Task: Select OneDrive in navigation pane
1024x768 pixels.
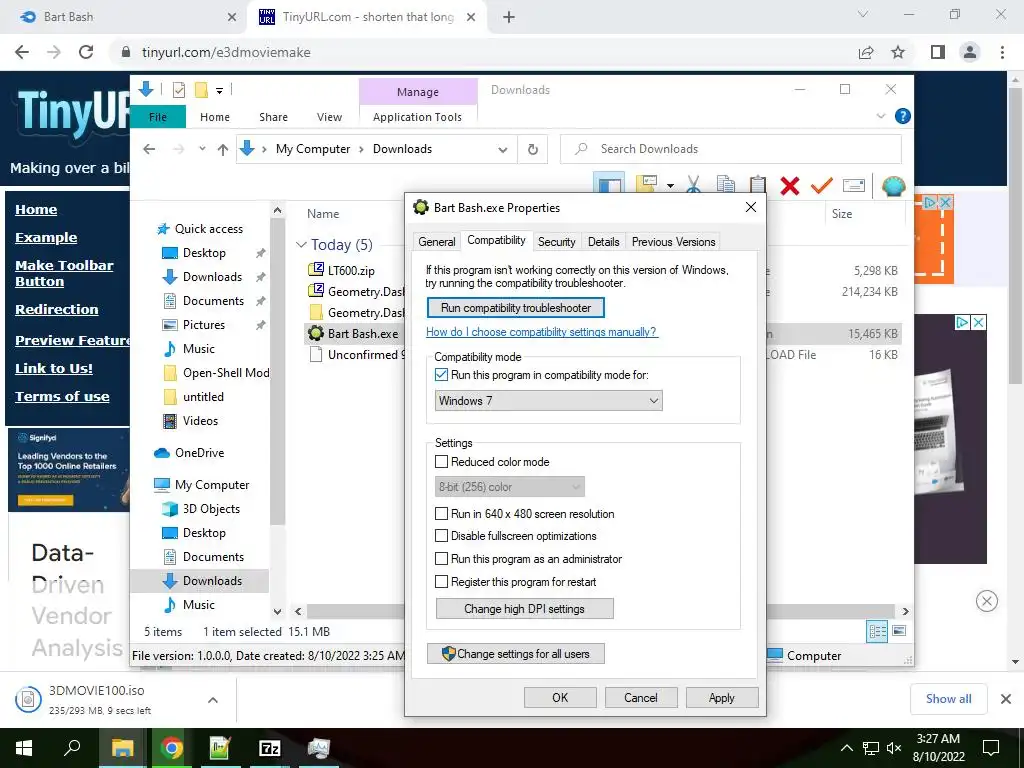Action: (x=199, y=453)
